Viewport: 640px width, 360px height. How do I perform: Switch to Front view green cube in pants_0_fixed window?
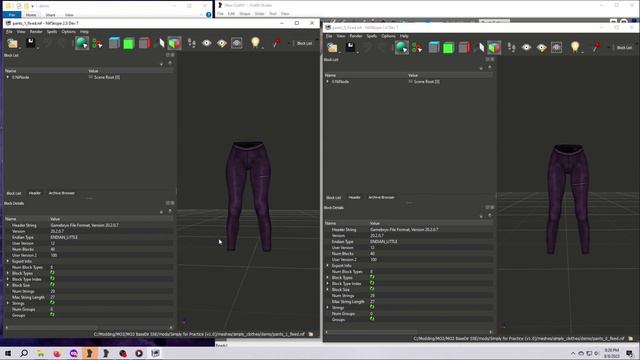click(x=449, y=47)
